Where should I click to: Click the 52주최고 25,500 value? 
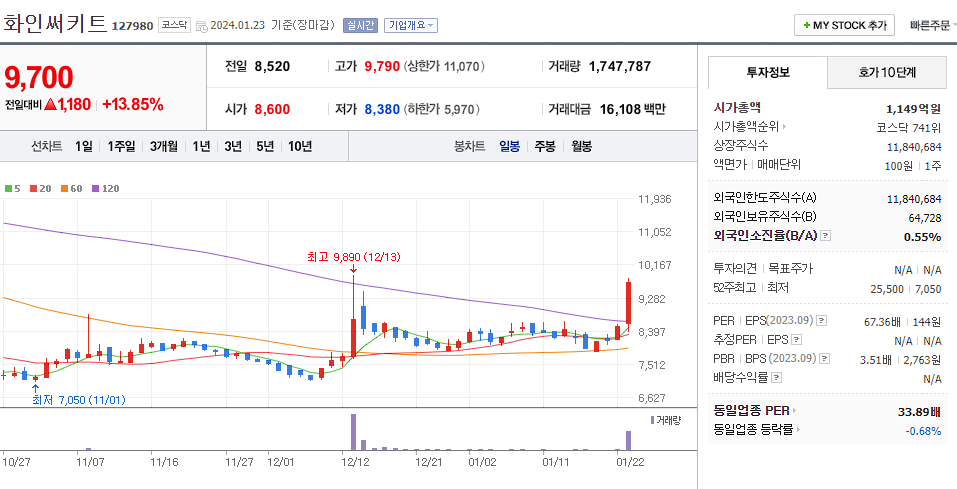[x=887, y=289]
